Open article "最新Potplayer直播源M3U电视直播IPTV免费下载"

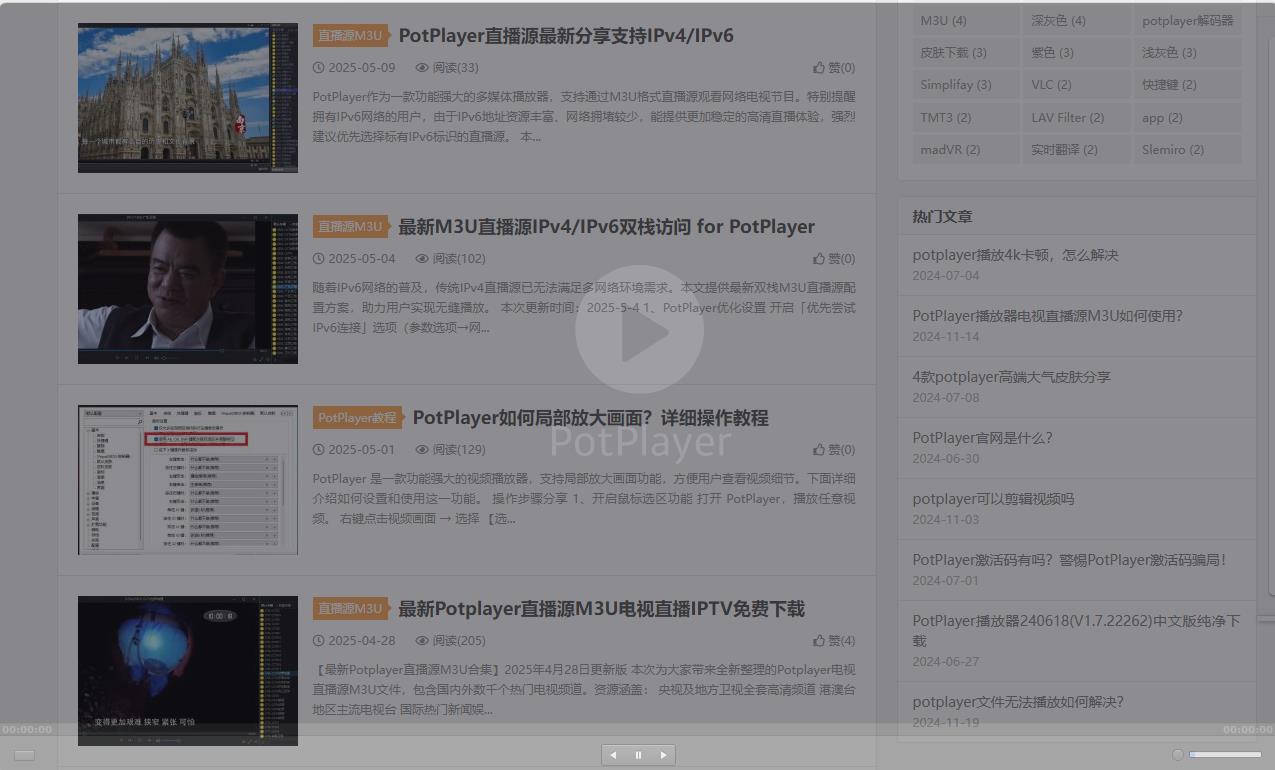tap(602, 609)
